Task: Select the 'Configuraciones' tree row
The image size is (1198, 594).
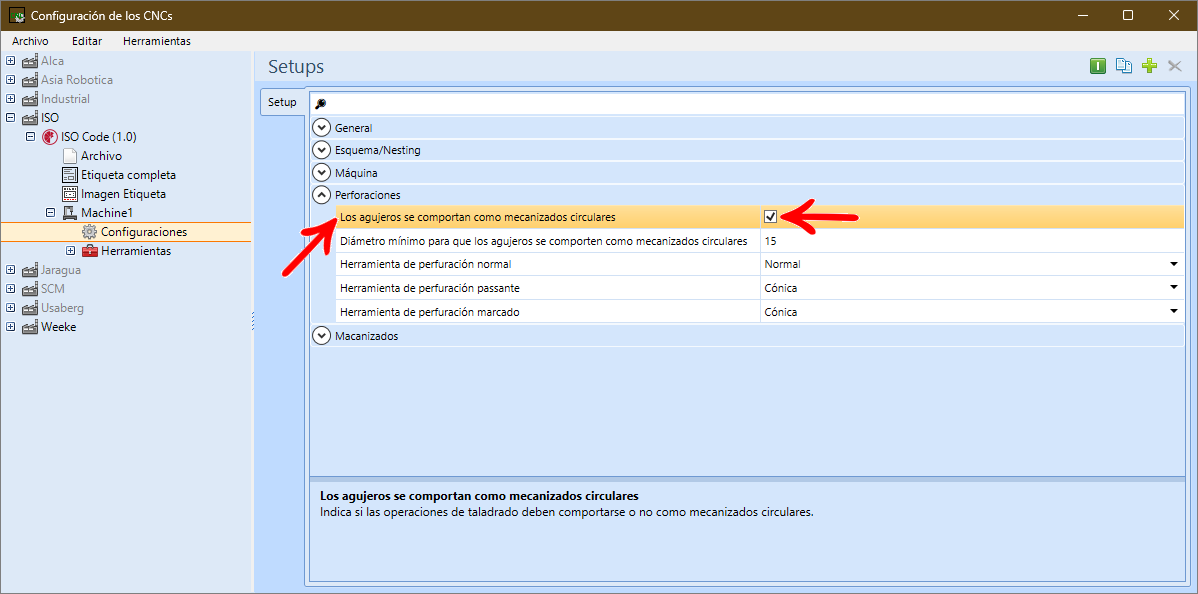Action: pyautogui.click(x=126, y=232)
